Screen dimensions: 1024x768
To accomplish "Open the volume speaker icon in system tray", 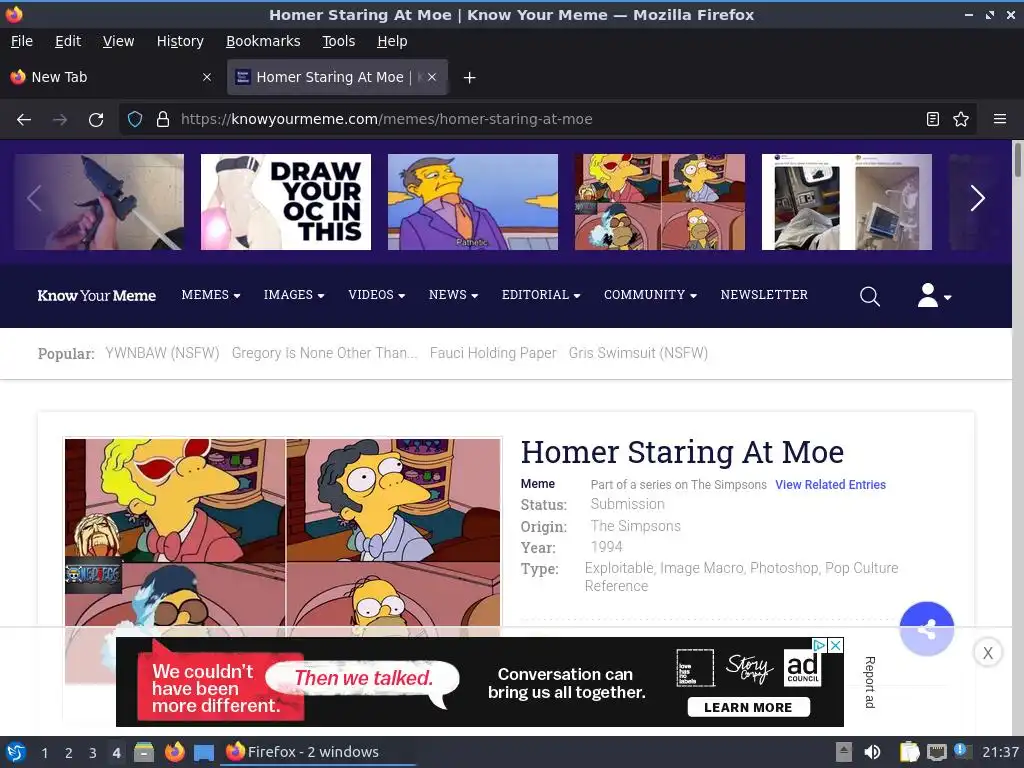I will point(872,752).
